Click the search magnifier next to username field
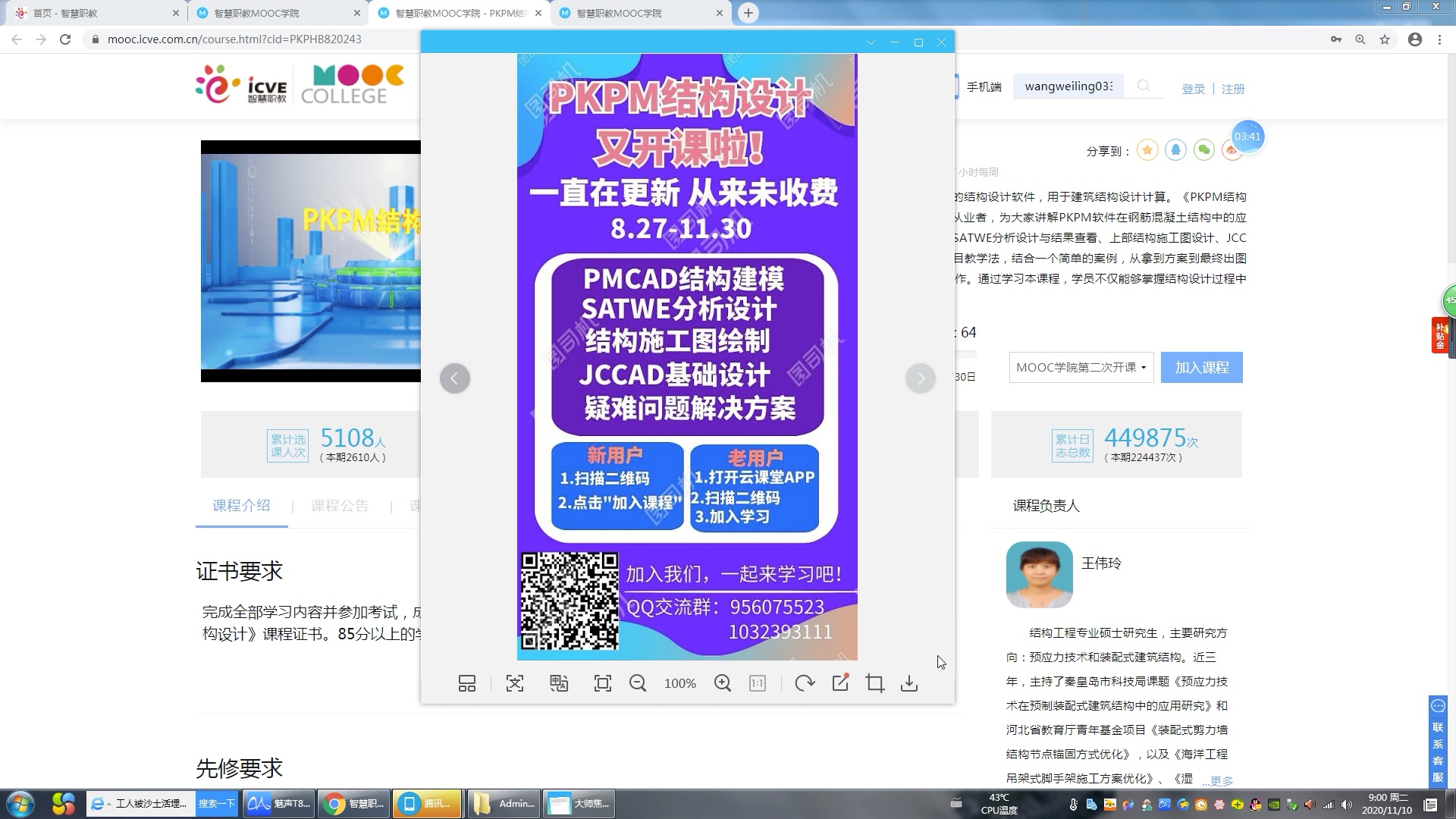 point(1144,86)
